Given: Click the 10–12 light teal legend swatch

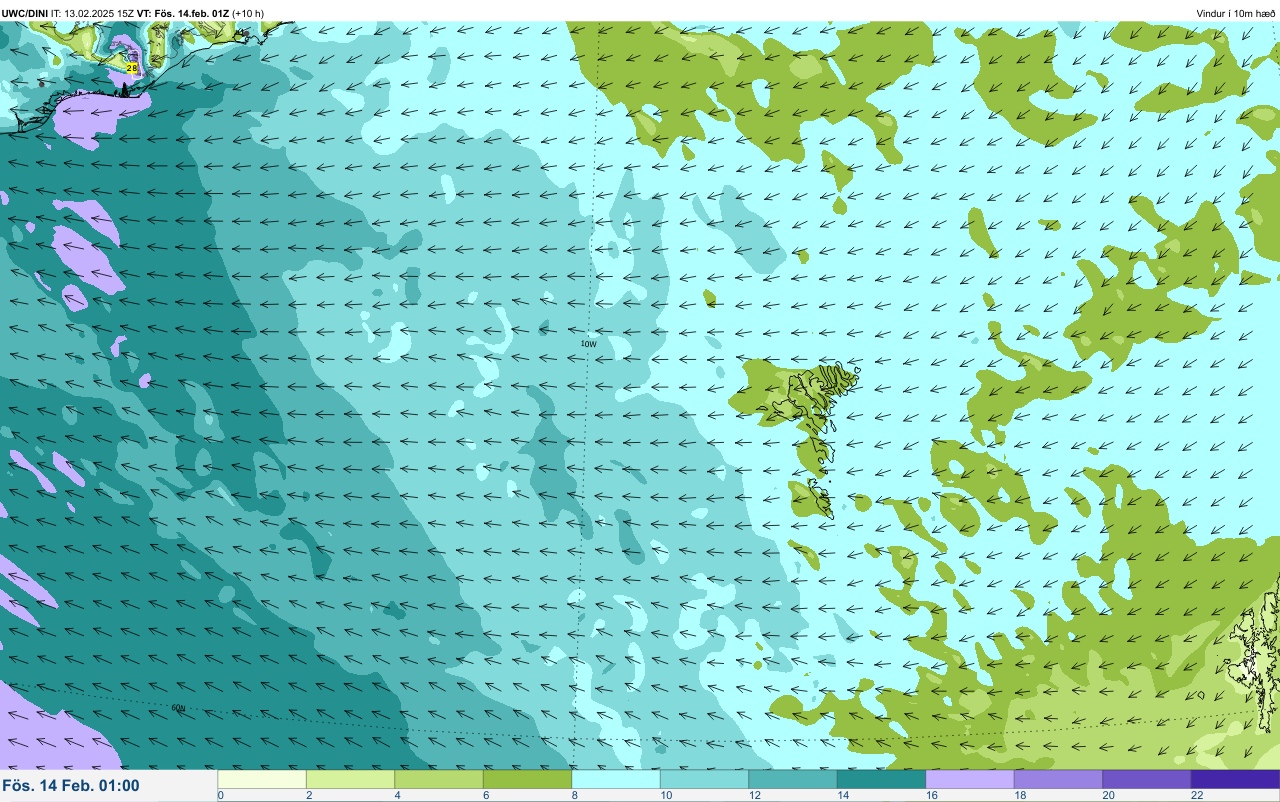Looking at the screenshot, I should coord(704,779).
